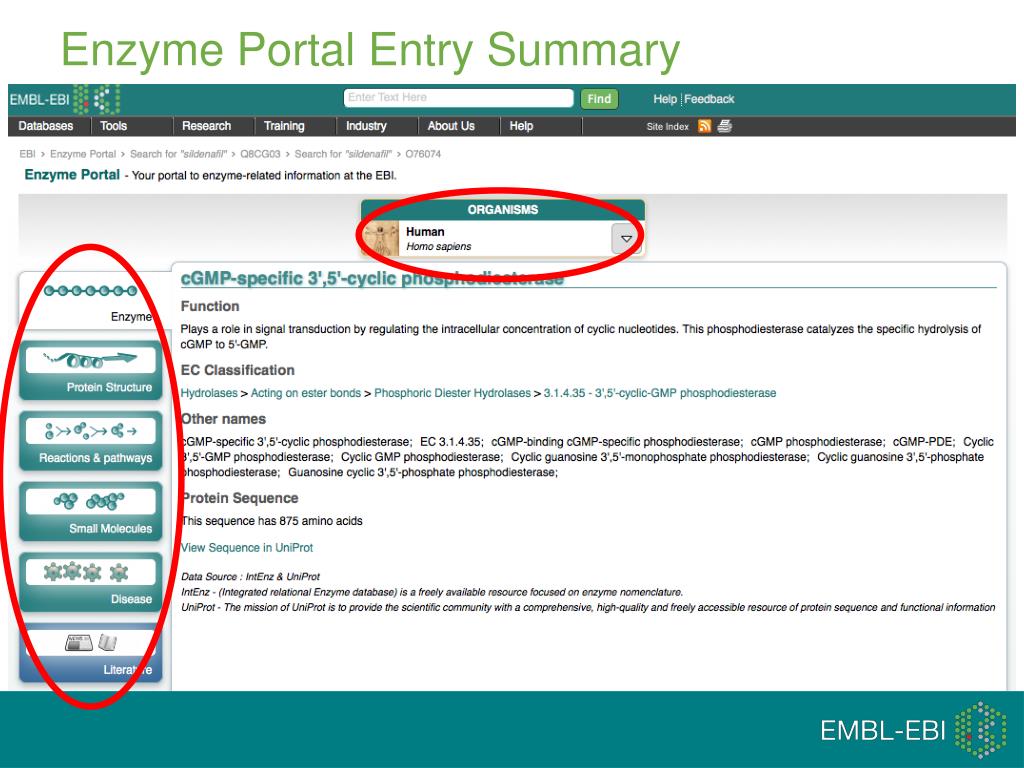Click the Human organism thumbnail image

[x=381, y=238]
